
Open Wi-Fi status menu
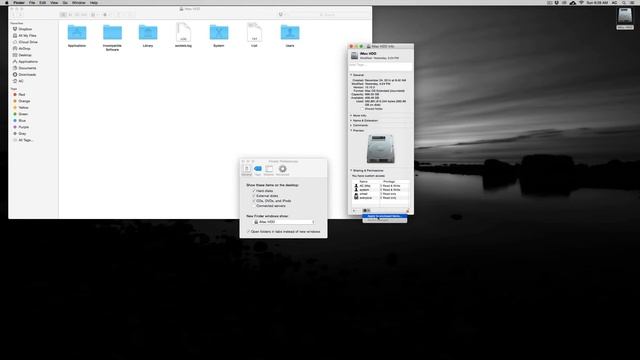pyautogui.click(x=581, y=2)
